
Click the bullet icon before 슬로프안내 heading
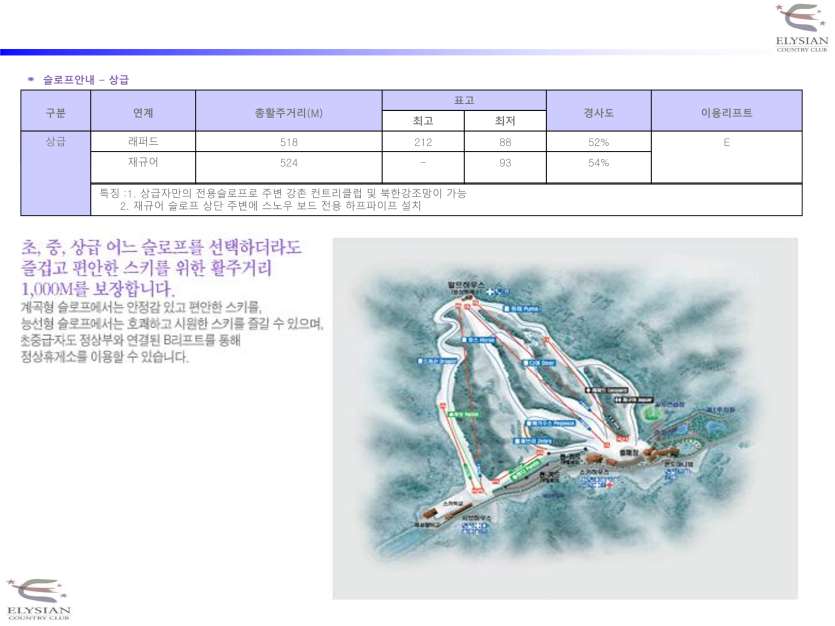tap(31, 78)
